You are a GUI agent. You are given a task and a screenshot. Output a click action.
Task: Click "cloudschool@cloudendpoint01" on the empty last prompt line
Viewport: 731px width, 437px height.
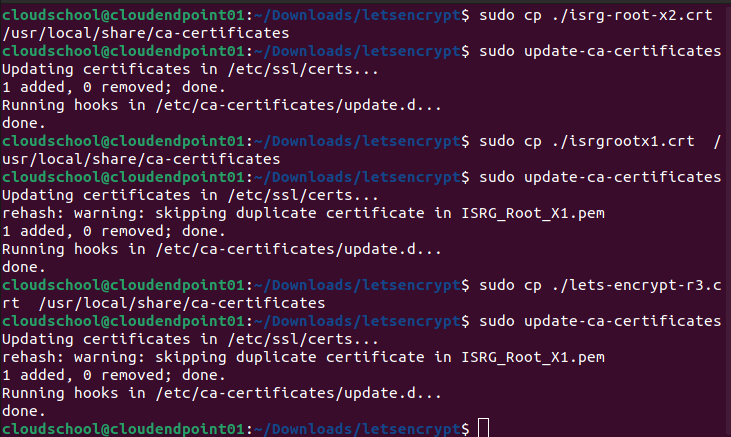tap(124, 429)
